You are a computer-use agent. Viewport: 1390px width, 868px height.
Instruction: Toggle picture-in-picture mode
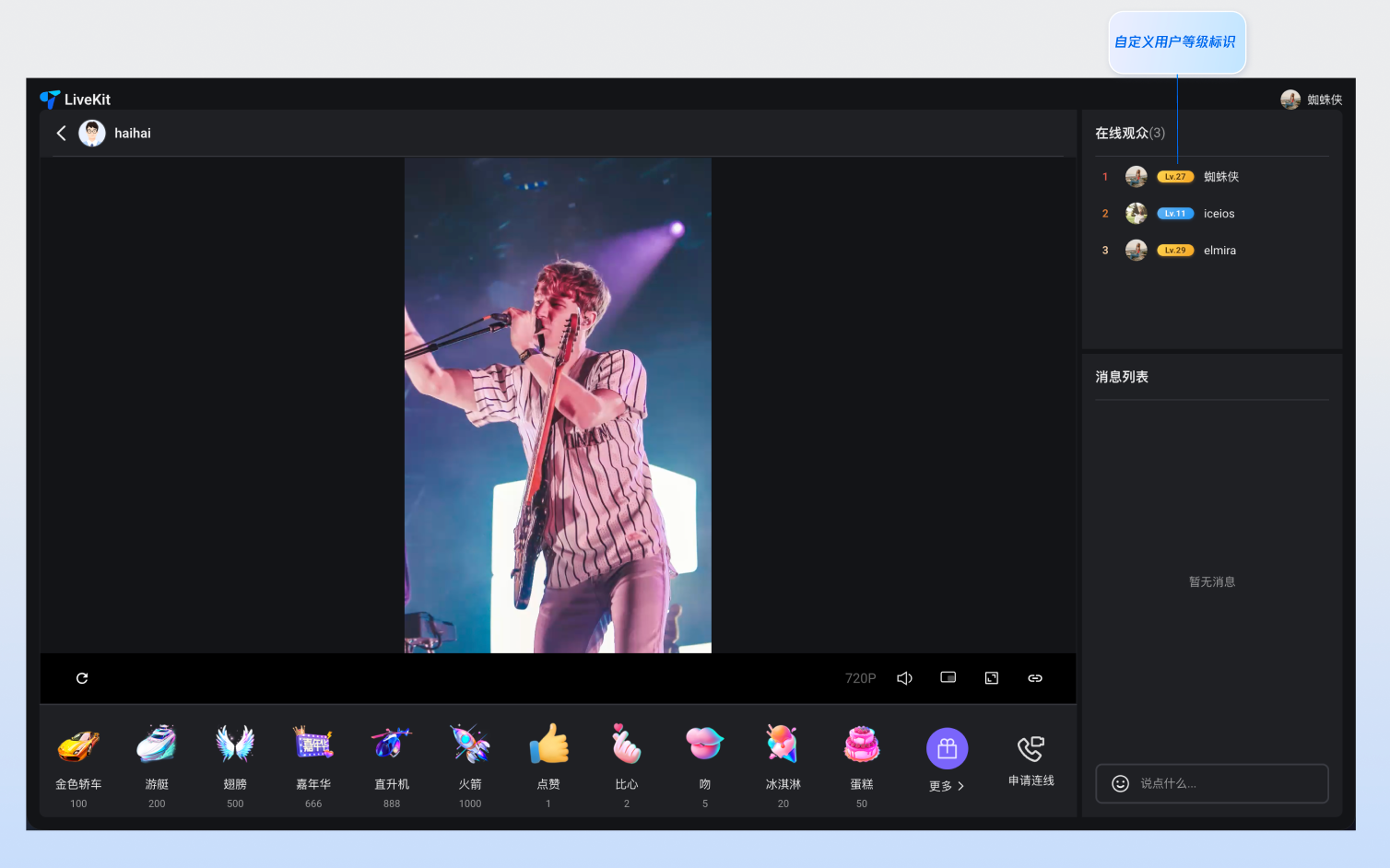tap(948, 678)
